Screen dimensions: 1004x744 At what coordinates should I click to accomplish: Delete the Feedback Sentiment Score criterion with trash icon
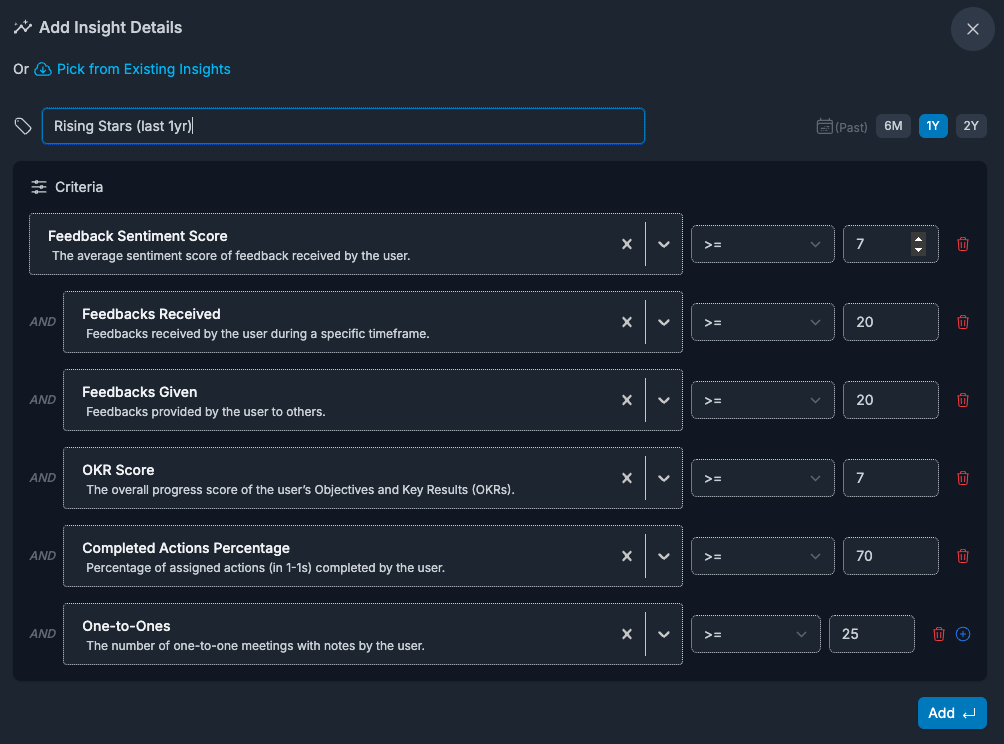coord(962,244)
